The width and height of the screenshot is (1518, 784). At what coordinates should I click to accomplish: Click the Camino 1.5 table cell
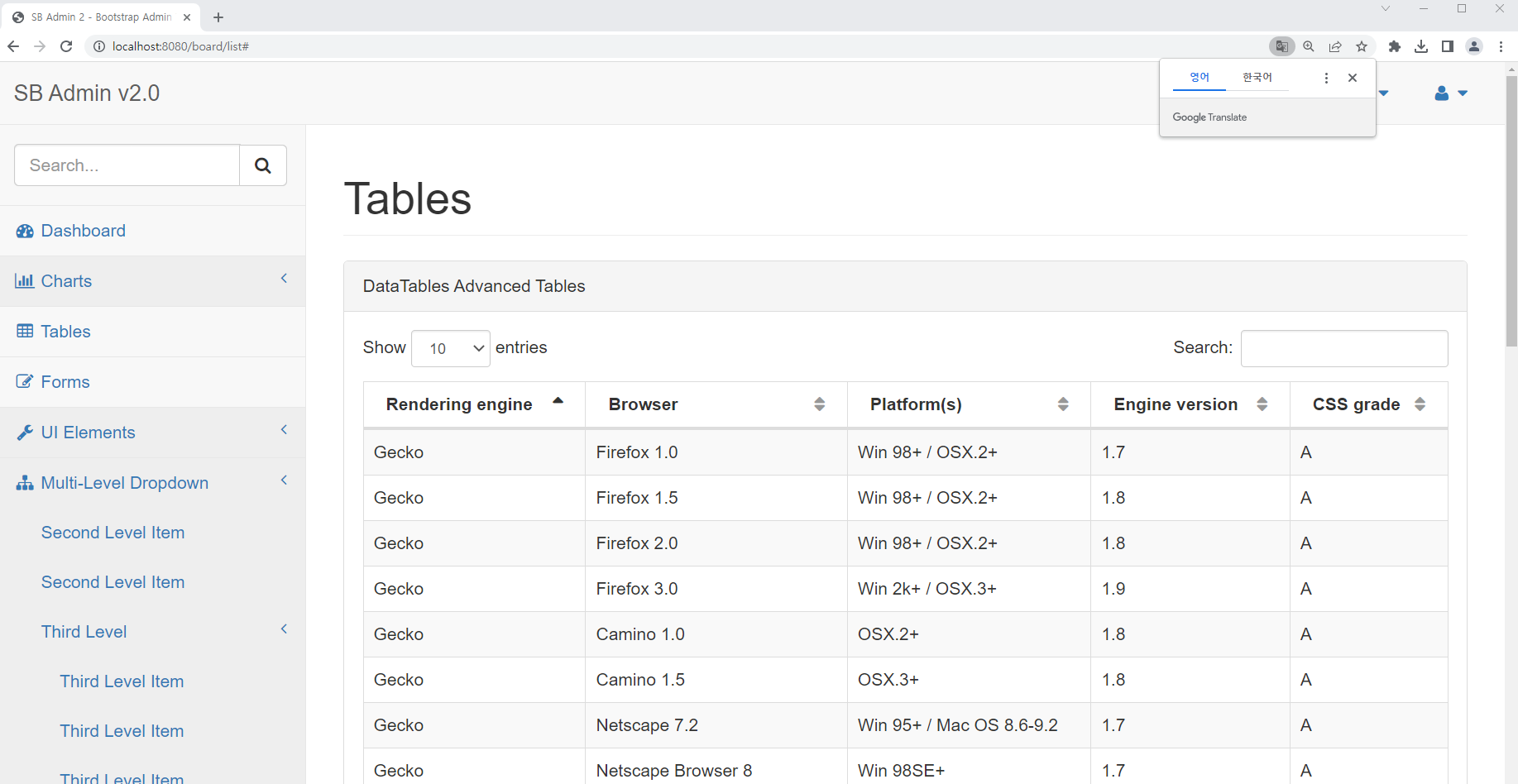[x=716, y=680]
